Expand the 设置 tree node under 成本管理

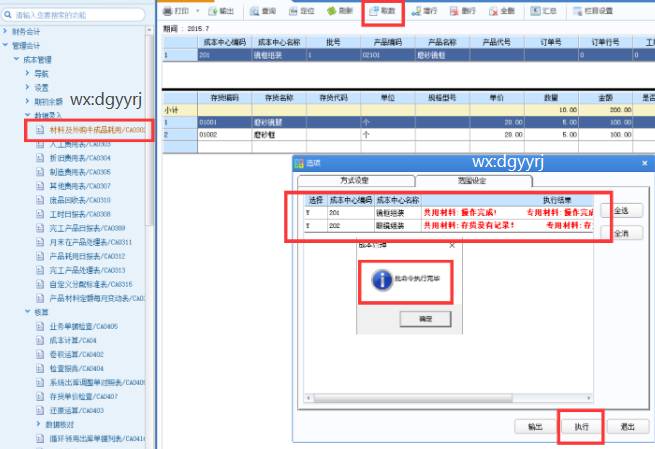tap(28, 87)
